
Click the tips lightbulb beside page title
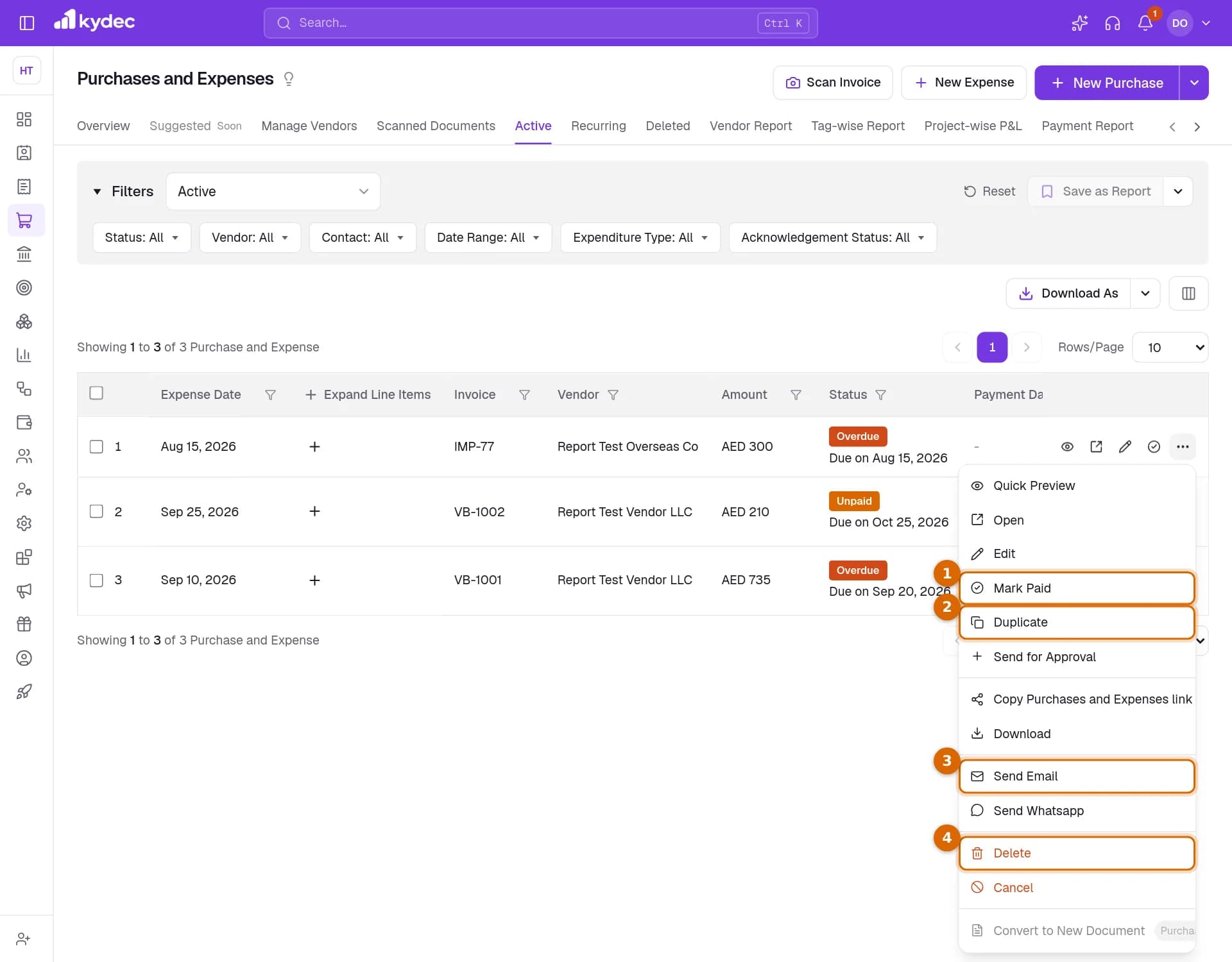point(289,79)
